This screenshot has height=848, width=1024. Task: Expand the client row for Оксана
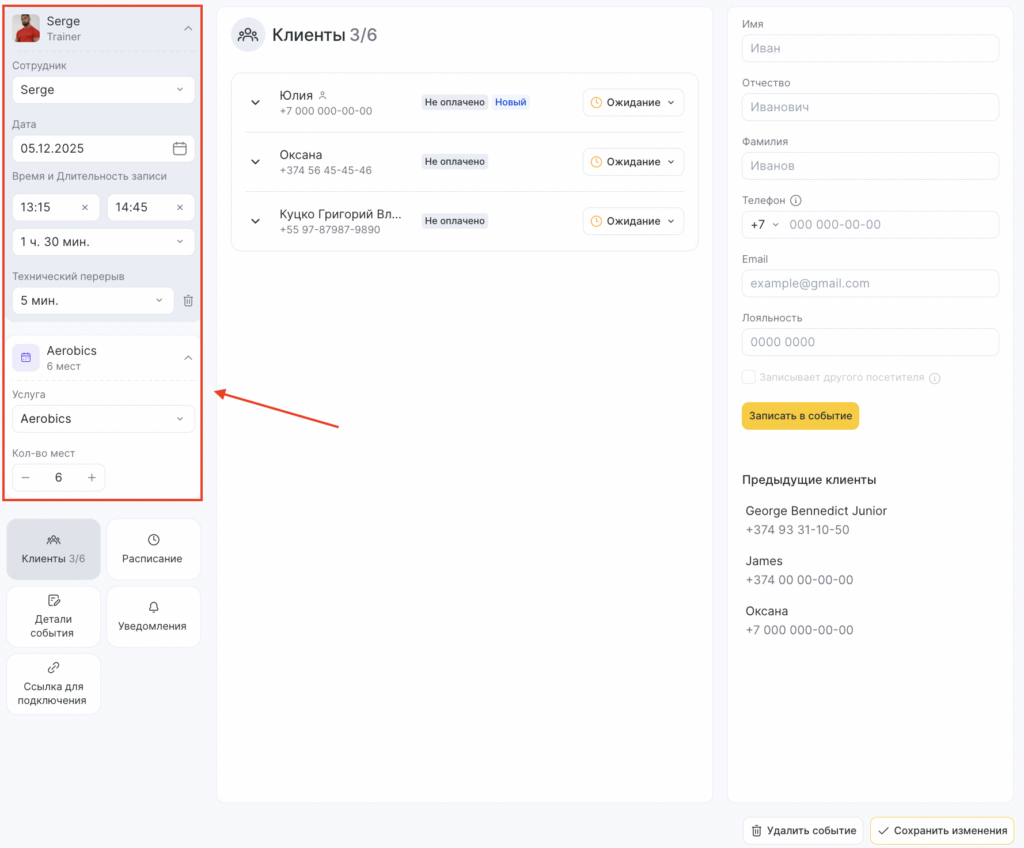point(255,162)
